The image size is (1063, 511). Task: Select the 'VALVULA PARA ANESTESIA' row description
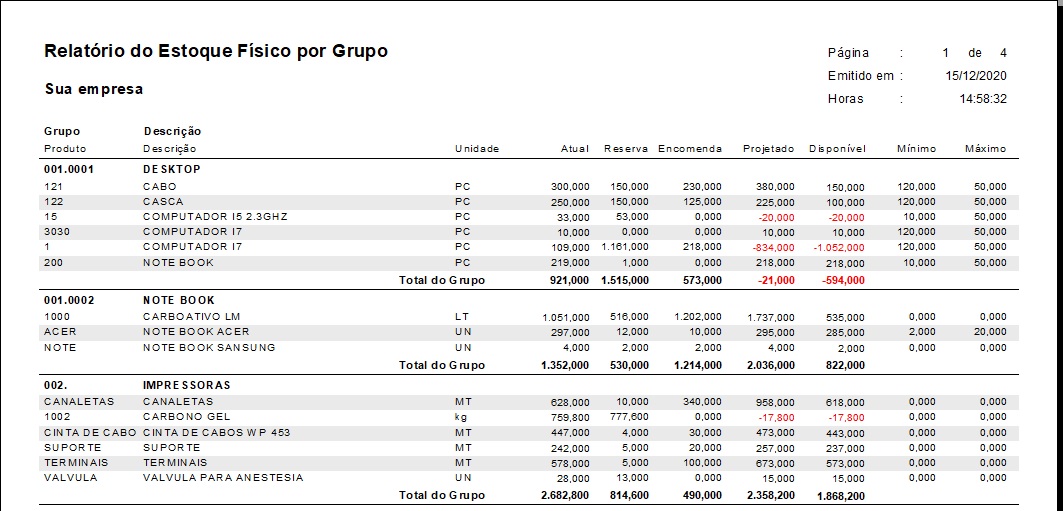(x=222, y=478)
